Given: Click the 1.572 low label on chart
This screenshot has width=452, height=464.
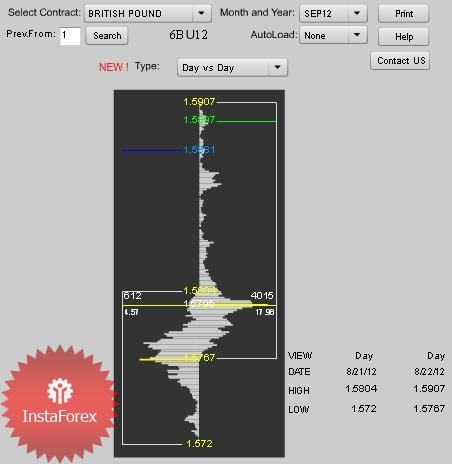Looking at the screenshot, I should [199, 443].
